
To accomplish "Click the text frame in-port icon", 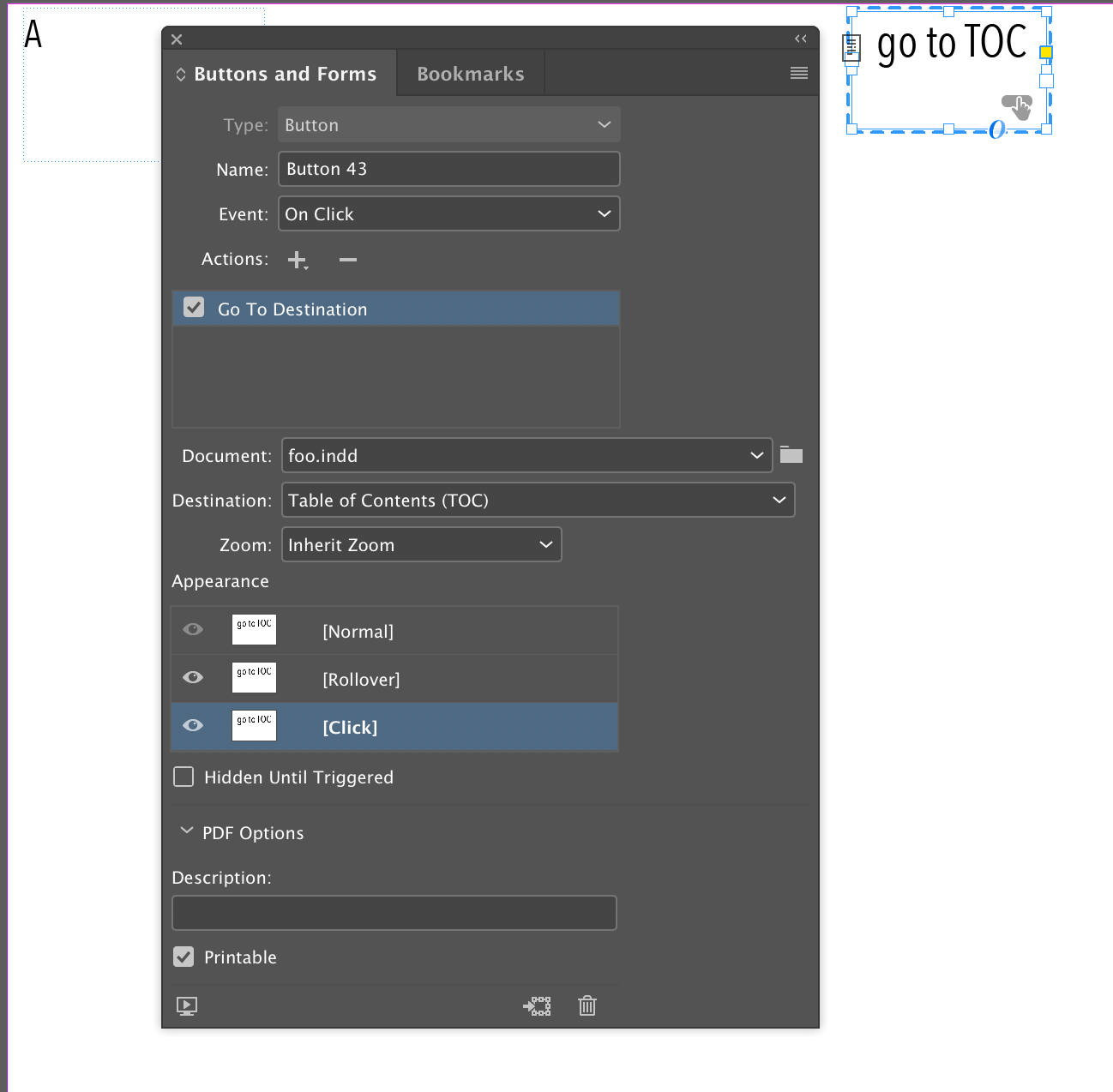I will [851, 47].
